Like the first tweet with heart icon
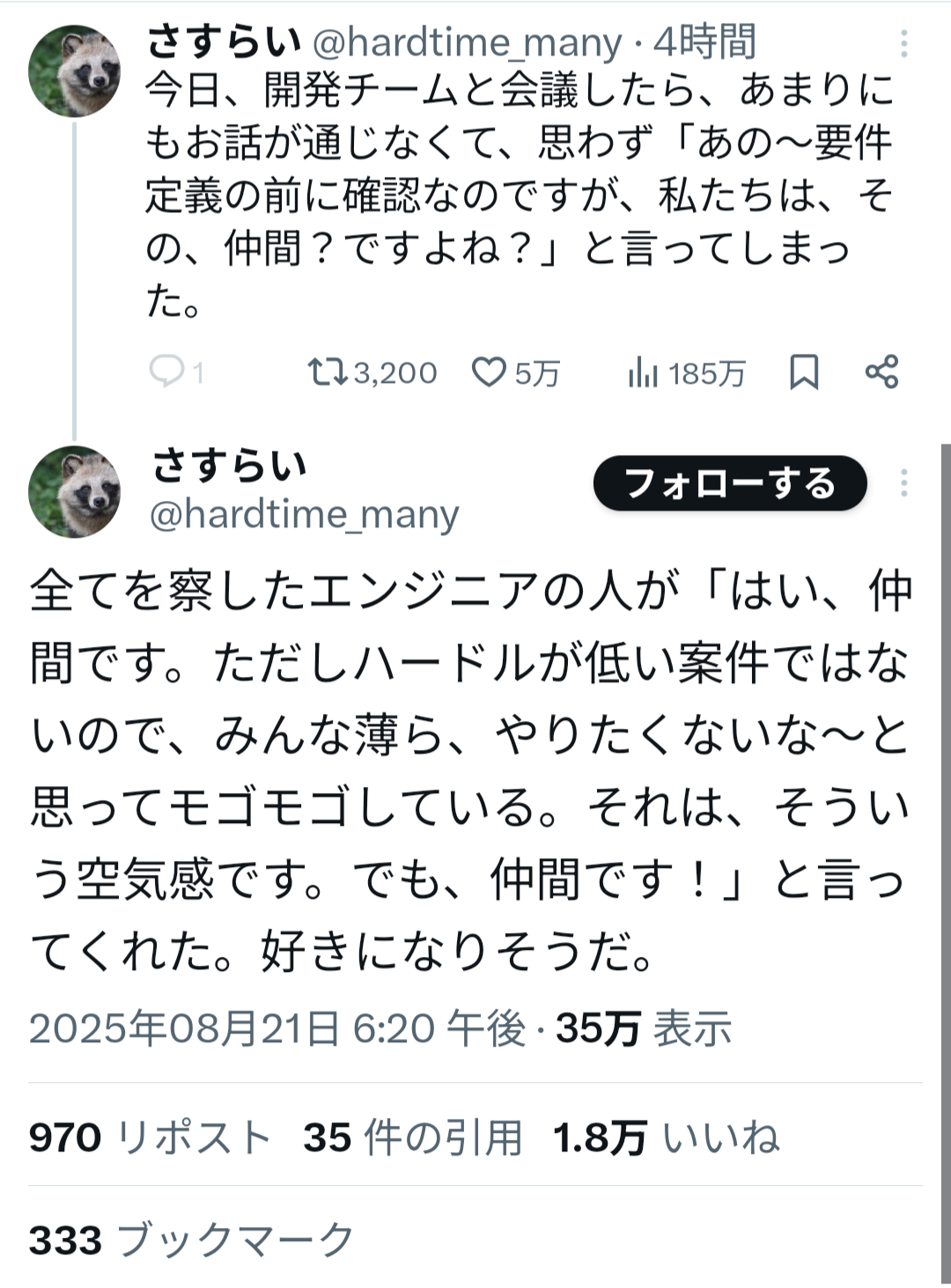The width and height of the screenshot is (951, 1288). pos(489,372)
